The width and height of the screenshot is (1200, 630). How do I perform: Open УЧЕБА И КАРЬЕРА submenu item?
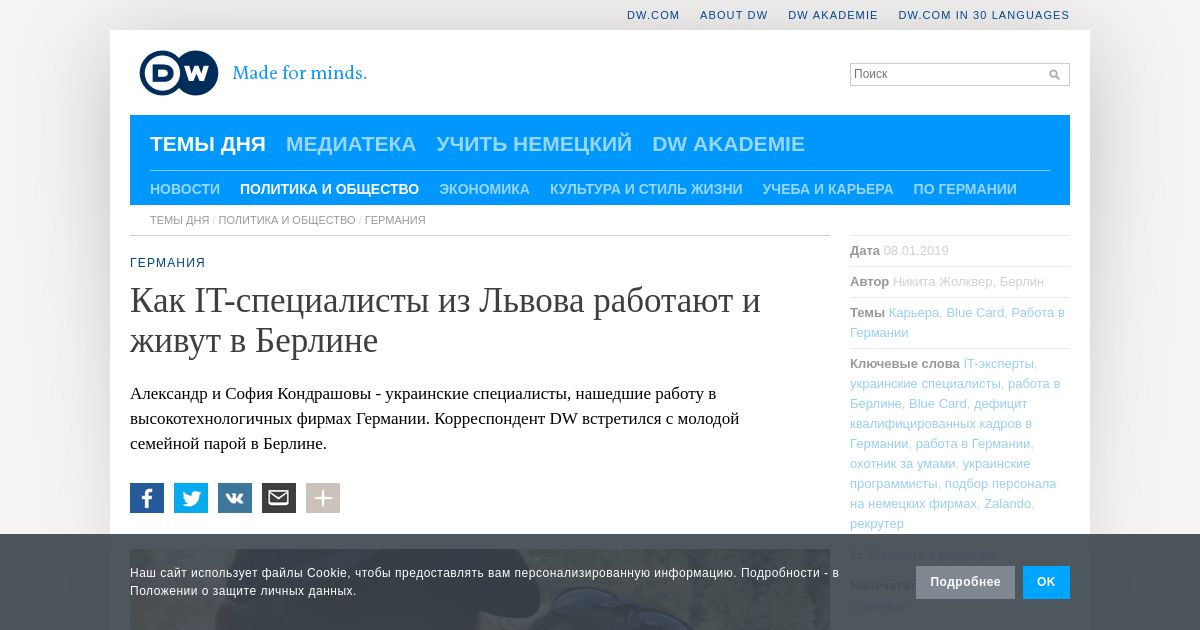[x=828, y=189]
